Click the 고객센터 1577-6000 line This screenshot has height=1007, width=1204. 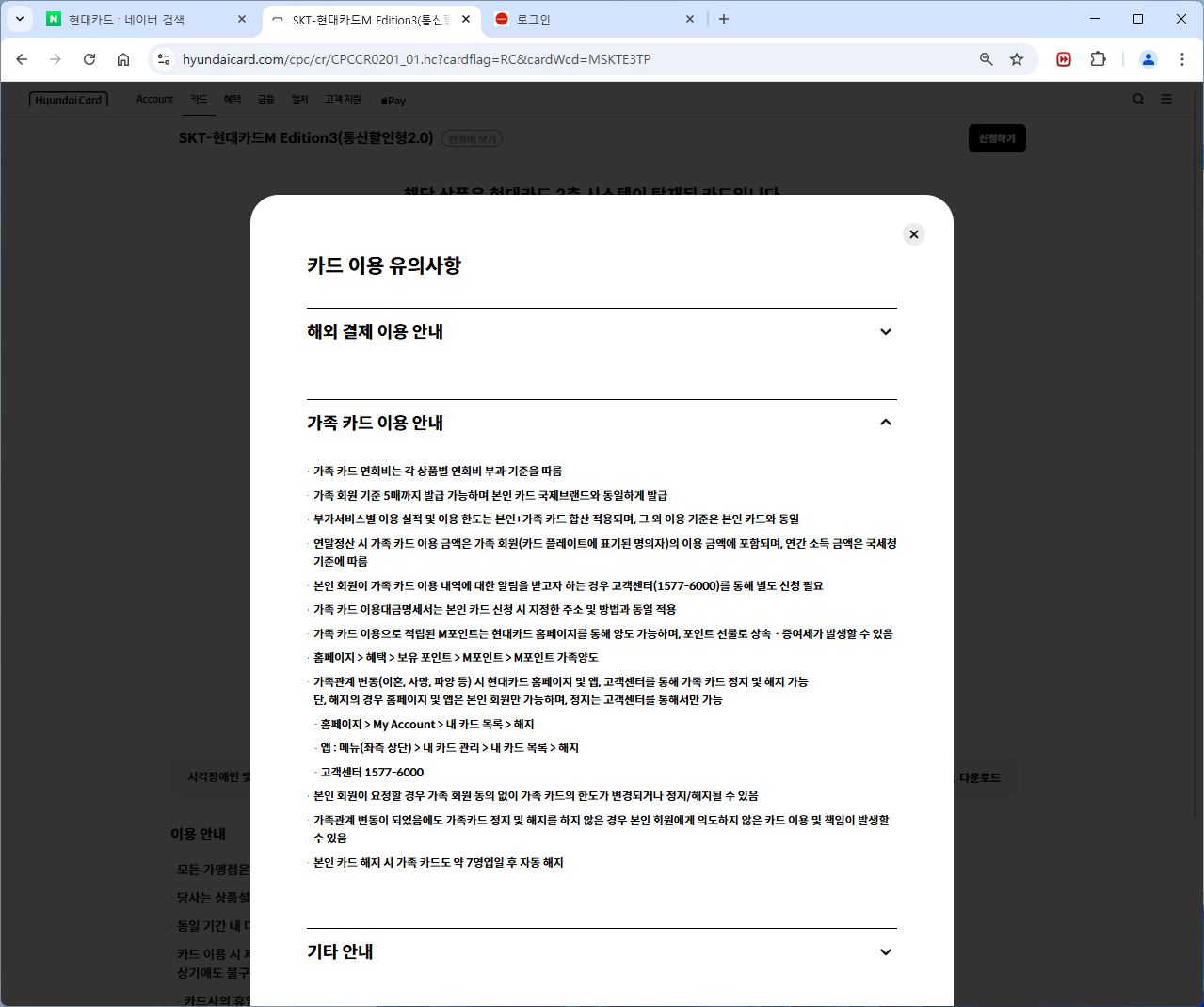(x=372, y=772)
